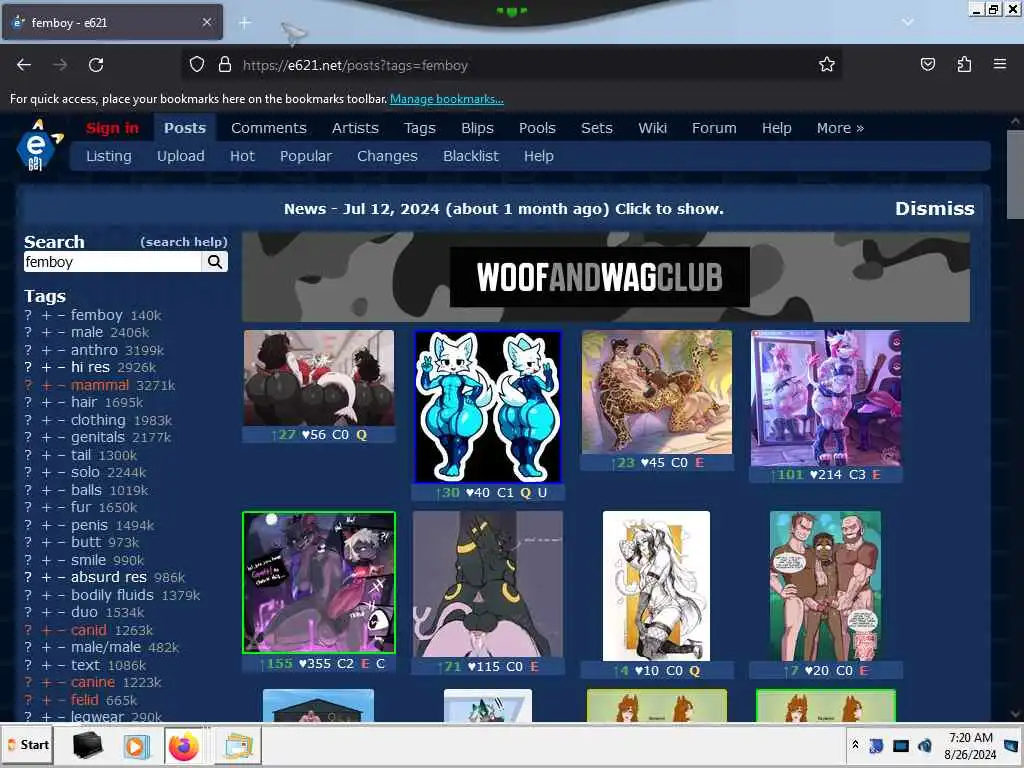Click the network icon in the system tray
This screenshot has width=1024, height=768.
[901, 745]
